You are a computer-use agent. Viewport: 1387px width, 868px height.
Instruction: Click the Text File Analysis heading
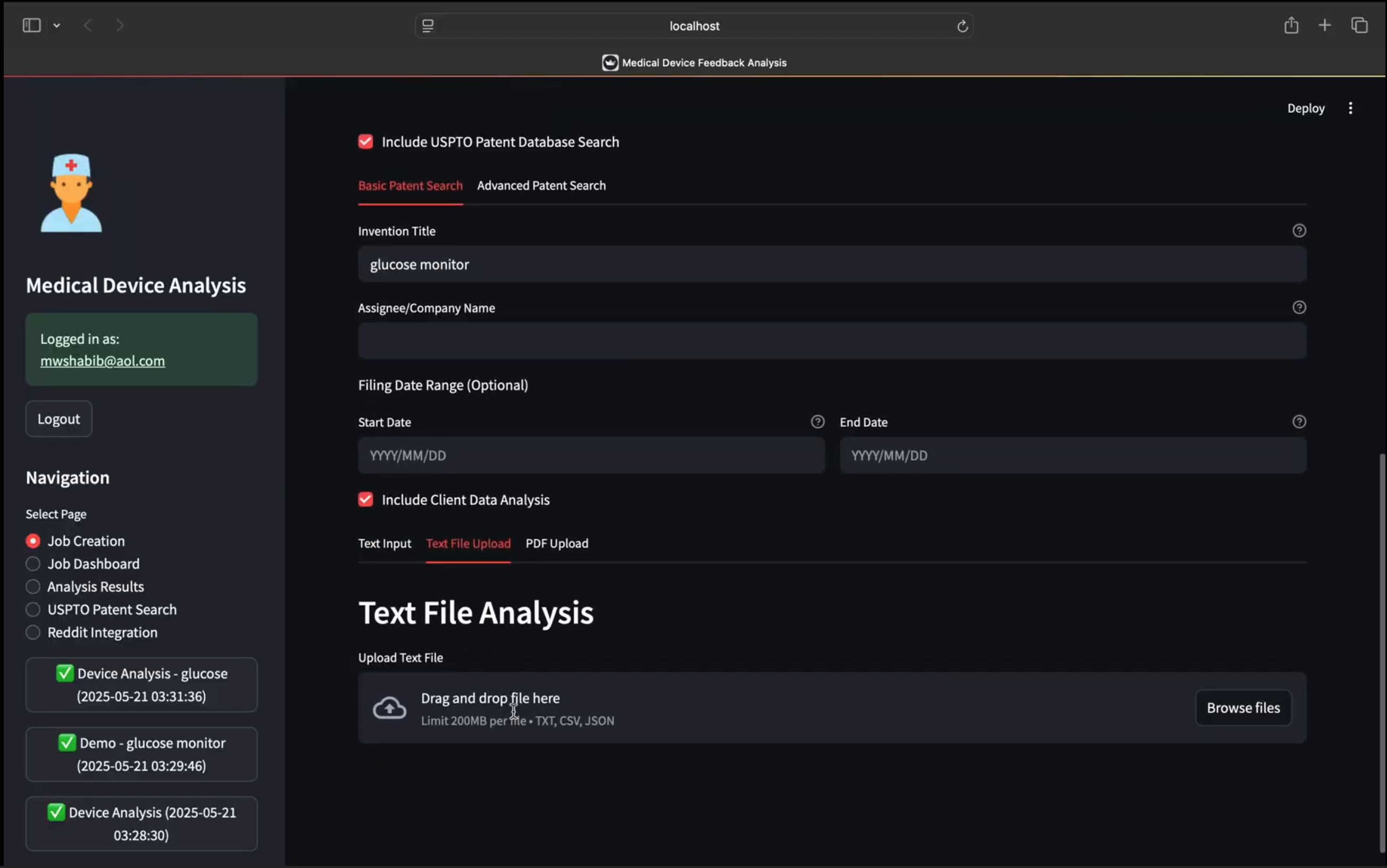(x=476, y=613)
